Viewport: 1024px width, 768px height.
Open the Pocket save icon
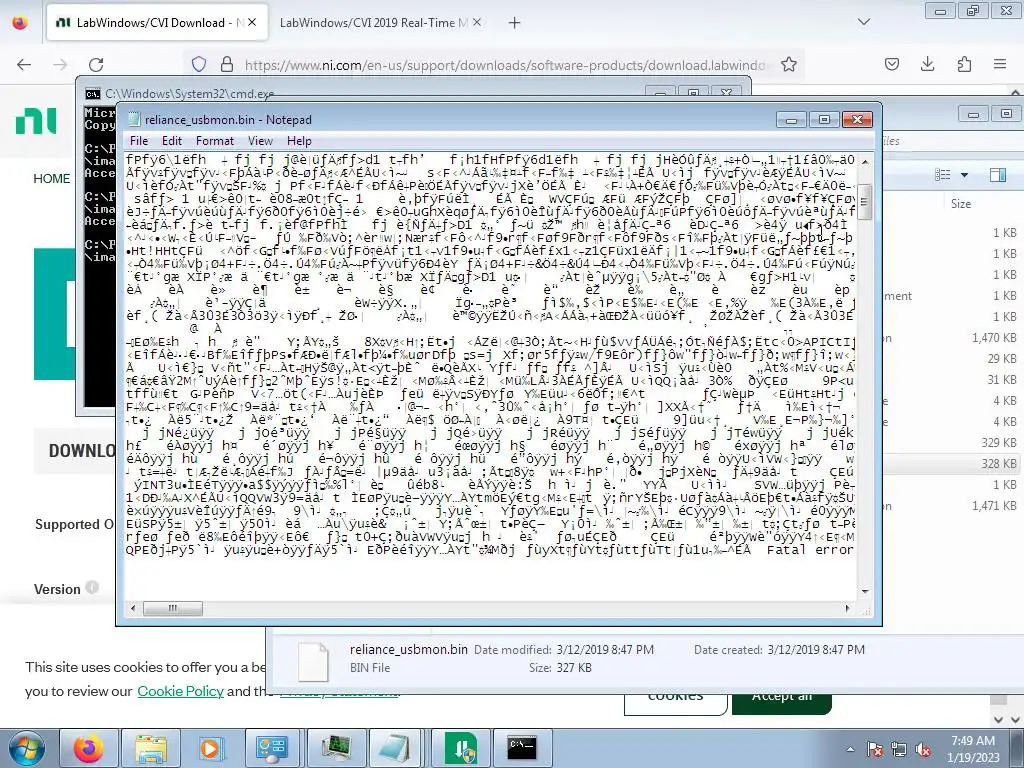click(x=891, y=65)
